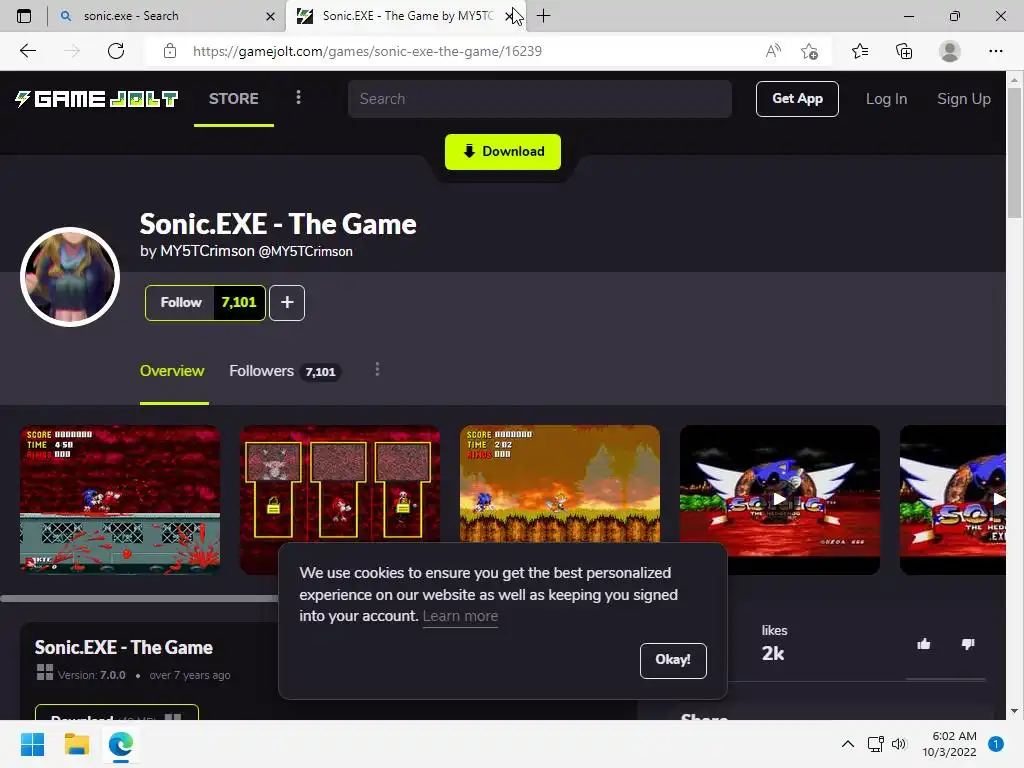Follow the Sonic.EXE game
This screenshot has width=1024, height=768.
pos(181,302)
